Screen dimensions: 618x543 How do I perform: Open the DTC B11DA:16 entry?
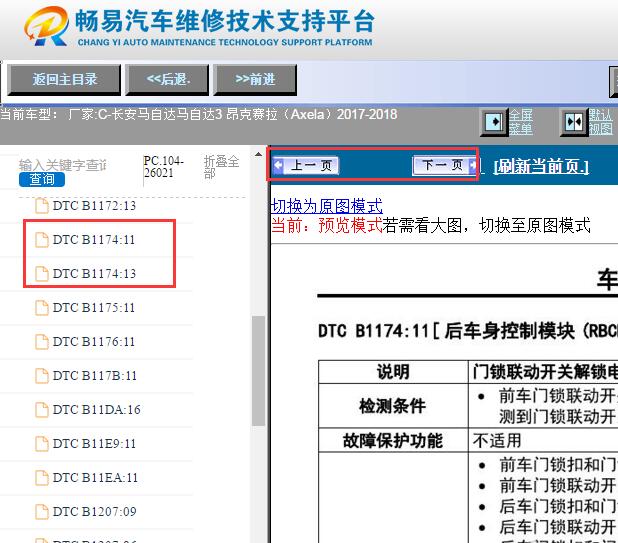point(97,409)
